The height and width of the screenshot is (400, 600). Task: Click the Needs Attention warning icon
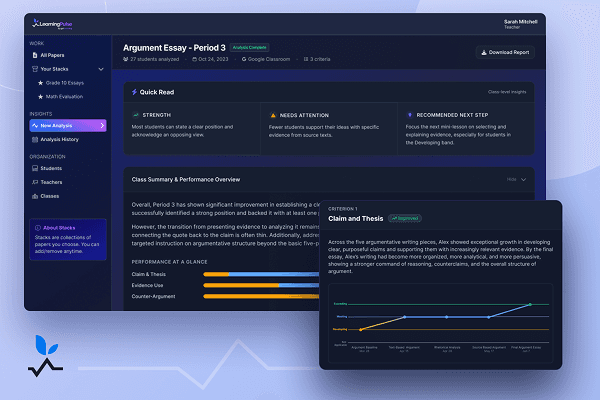click(x=273, y=115)
